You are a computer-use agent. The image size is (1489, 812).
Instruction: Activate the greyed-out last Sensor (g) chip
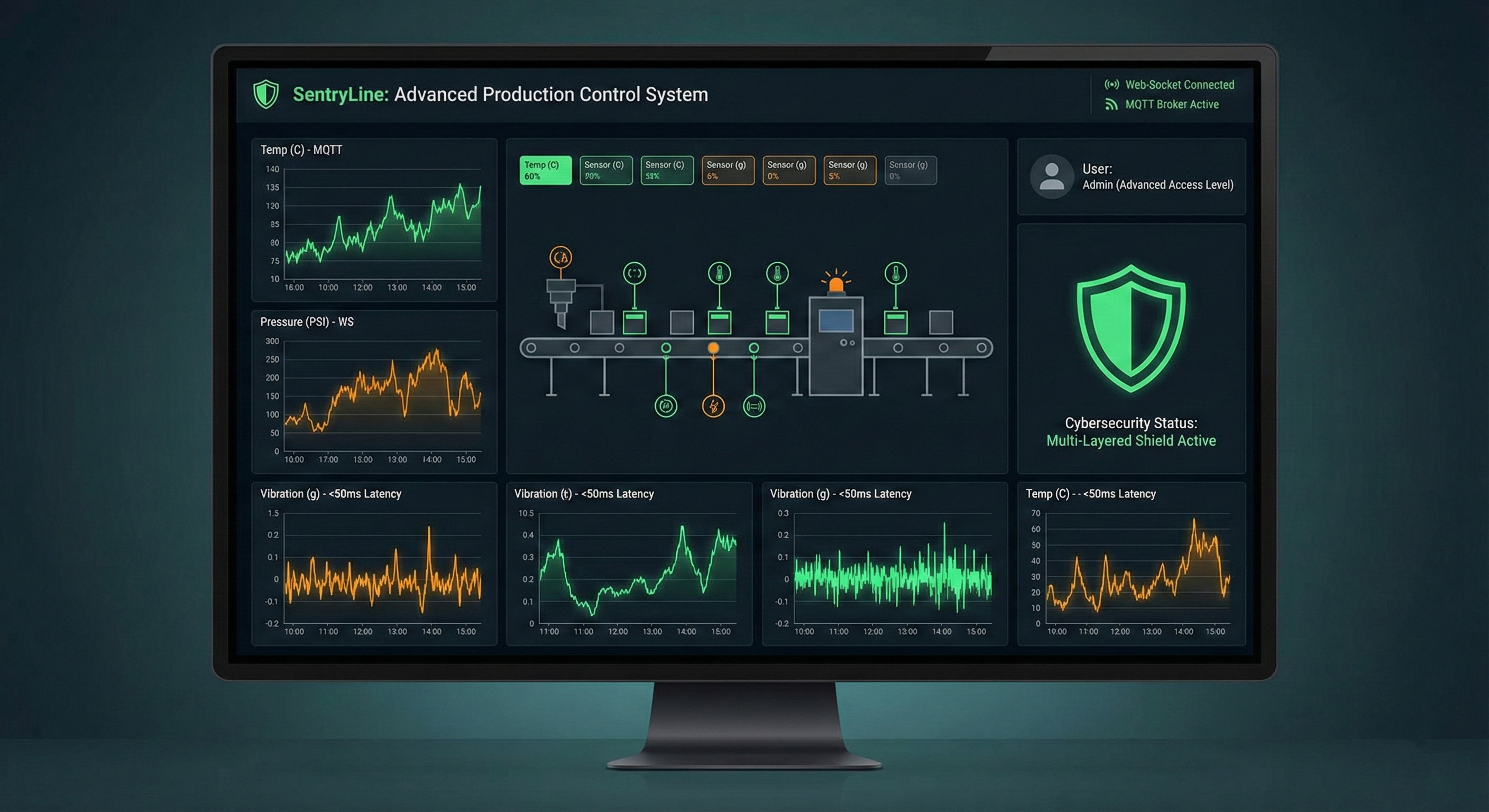point(911,169)
